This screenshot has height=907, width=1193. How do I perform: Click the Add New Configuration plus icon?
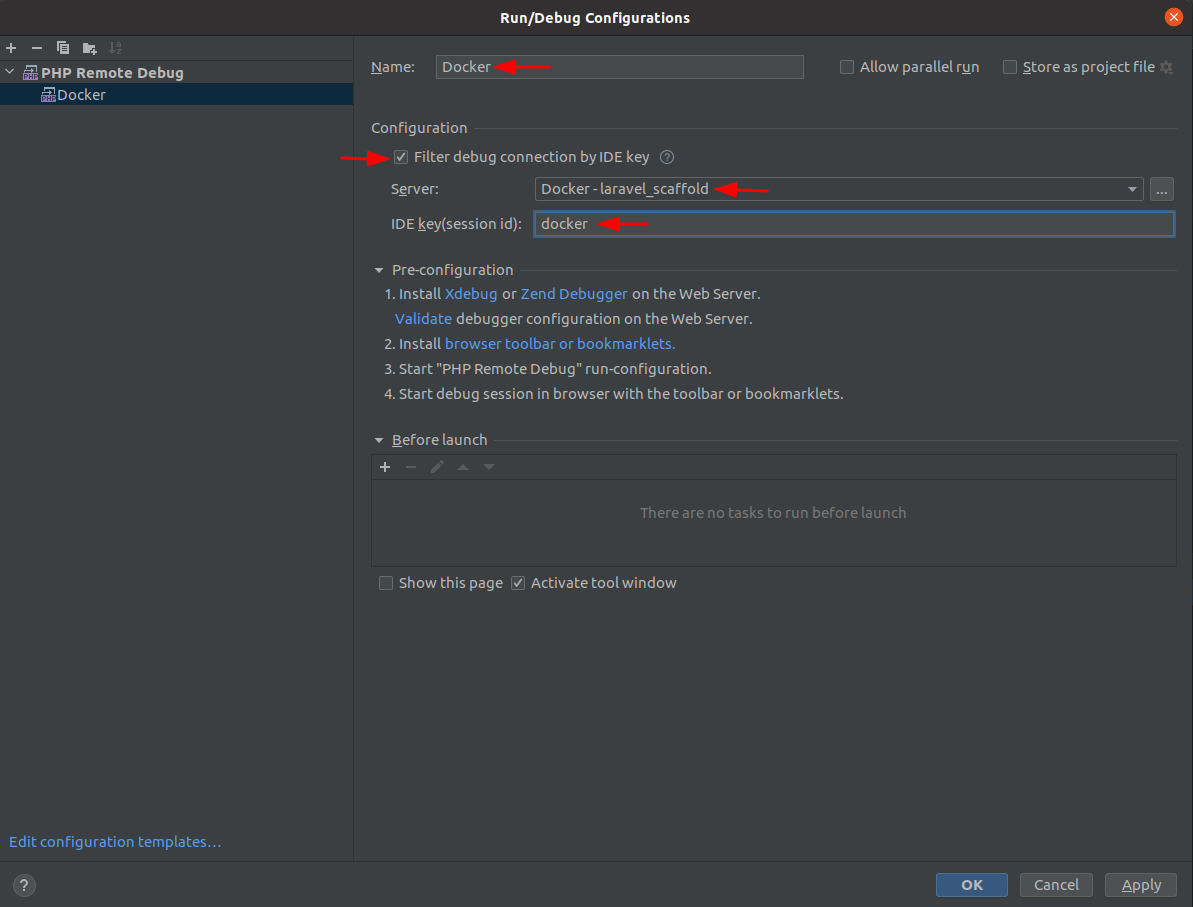(x=11, y=48)
